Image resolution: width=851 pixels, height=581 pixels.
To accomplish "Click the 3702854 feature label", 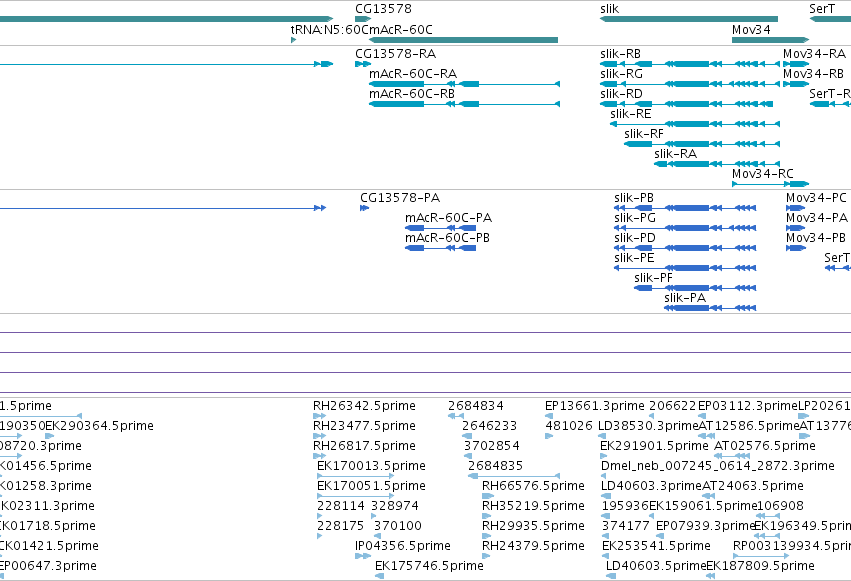I will coord(491,446).
